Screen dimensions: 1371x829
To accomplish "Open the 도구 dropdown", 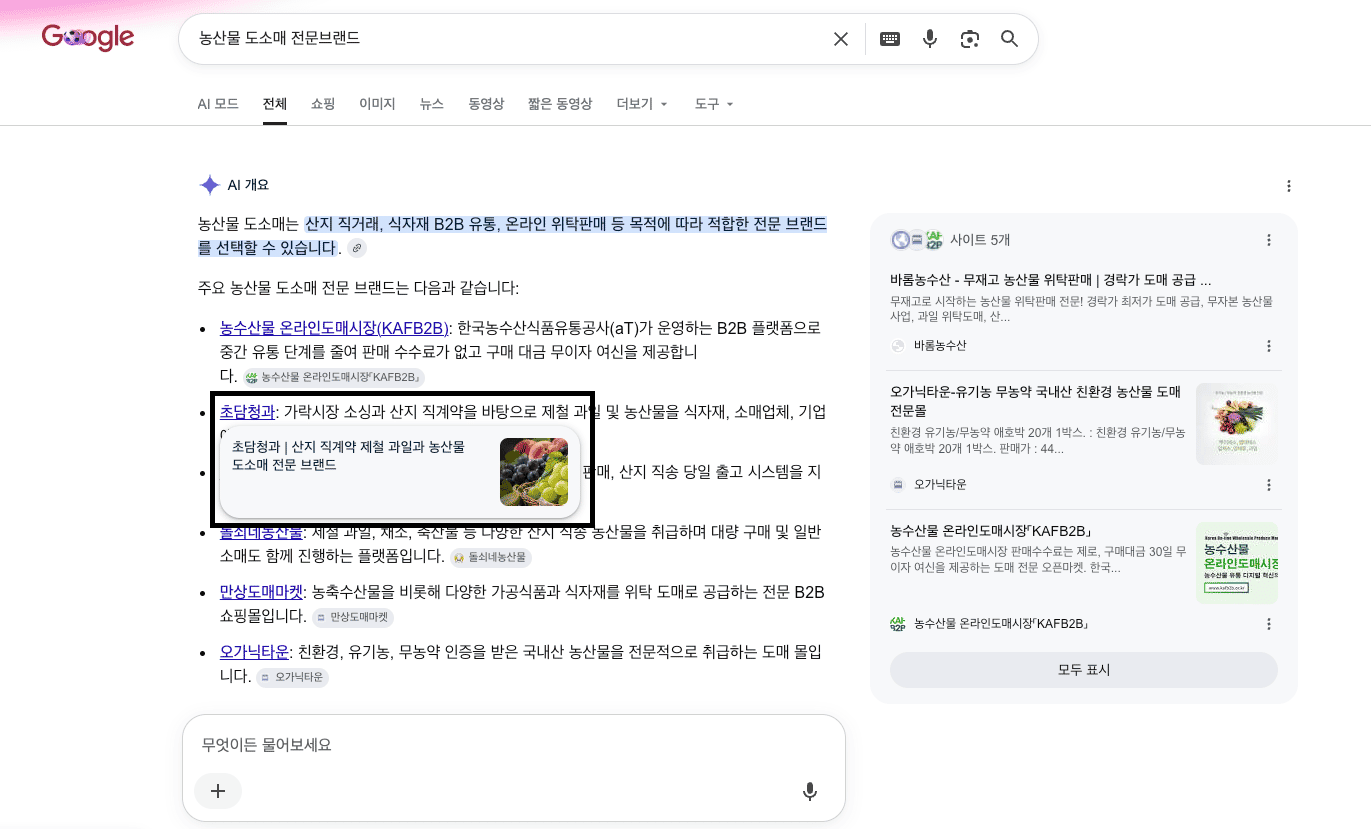I will coord(714,104).
